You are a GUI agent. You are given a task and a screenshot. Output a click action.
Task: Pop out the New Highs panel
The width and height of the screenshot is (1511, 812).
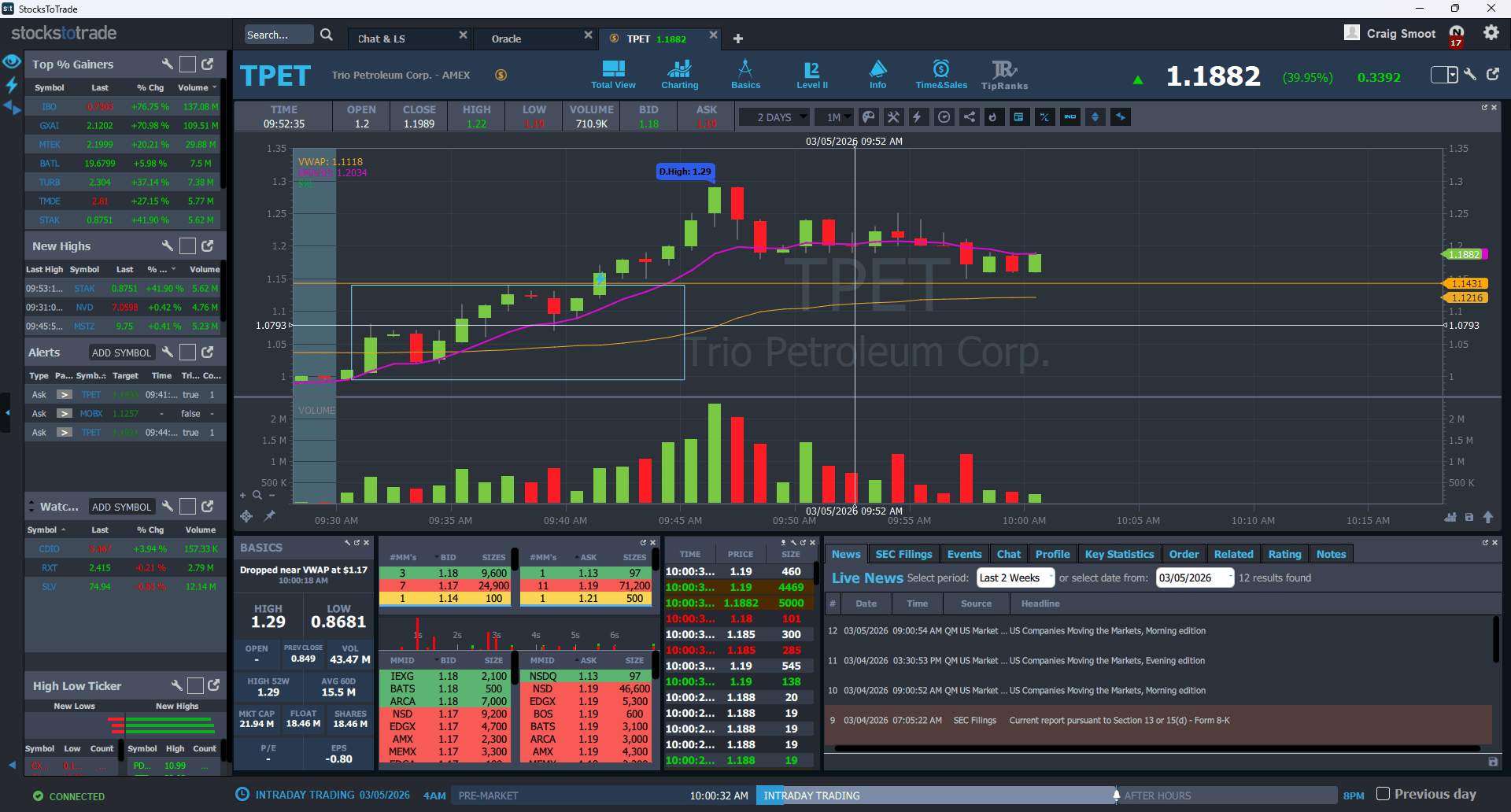(208, 245)
